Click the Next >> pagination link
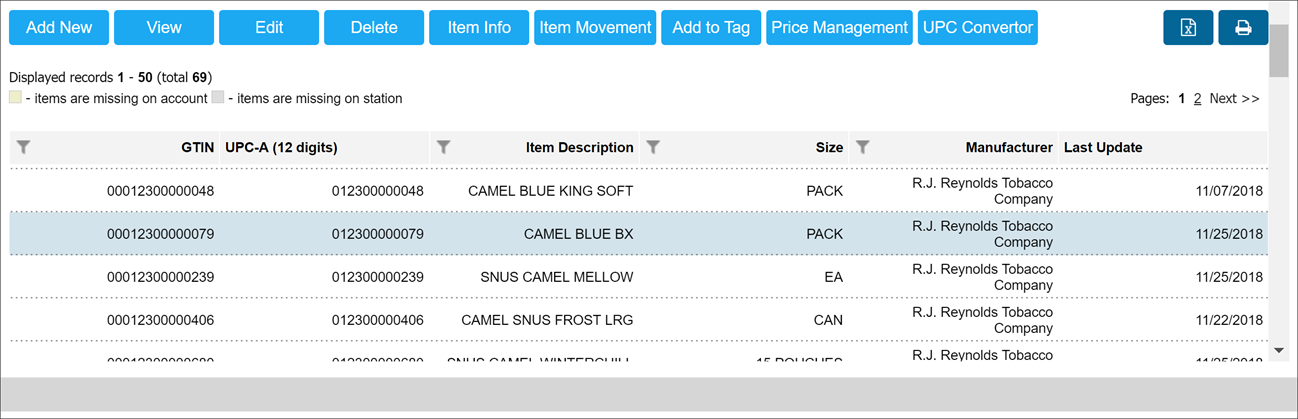The image size is (1298, 419). (x=1234, y=99)
